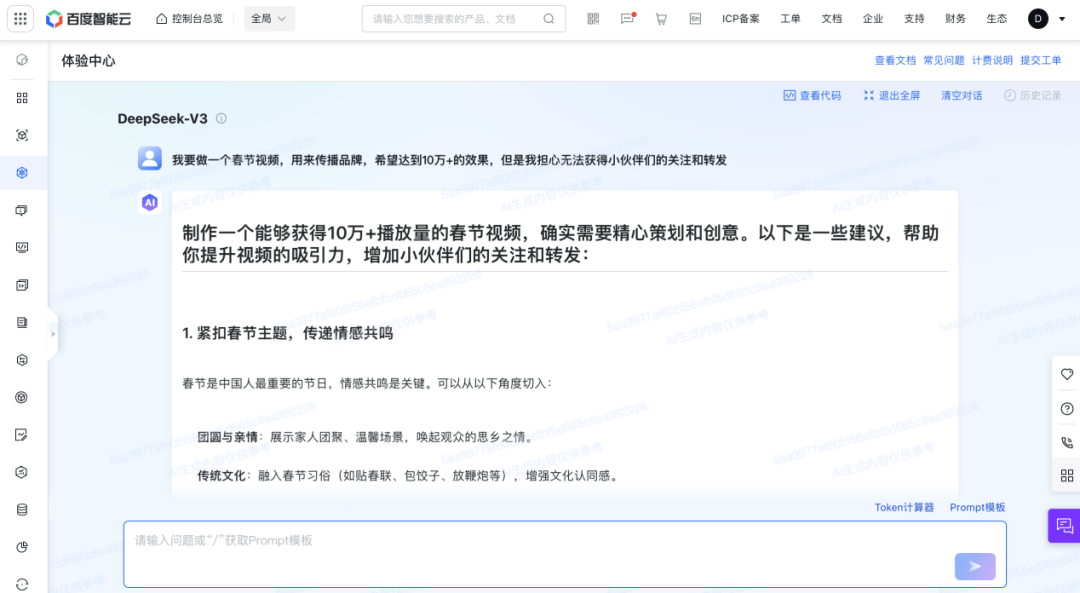Open the nine-dot product menu icon
The height and width of the screenshot is (593, 1080).
[x=21, y=19]
